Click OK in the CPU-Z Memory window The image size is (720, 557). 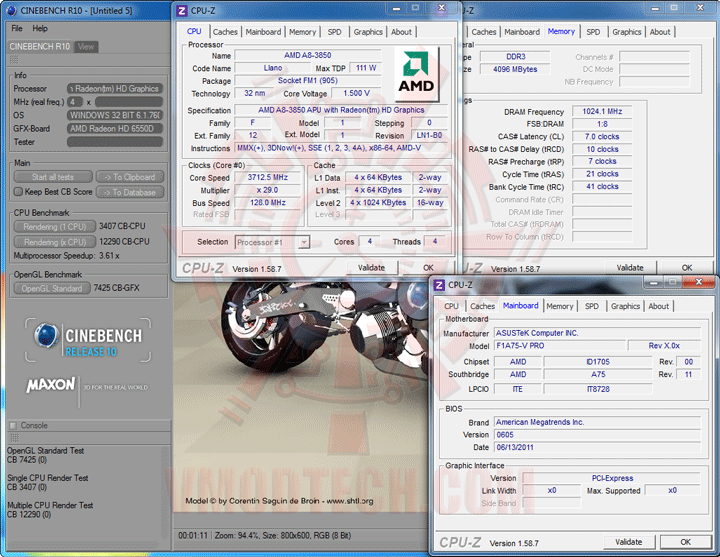[686, 268]
